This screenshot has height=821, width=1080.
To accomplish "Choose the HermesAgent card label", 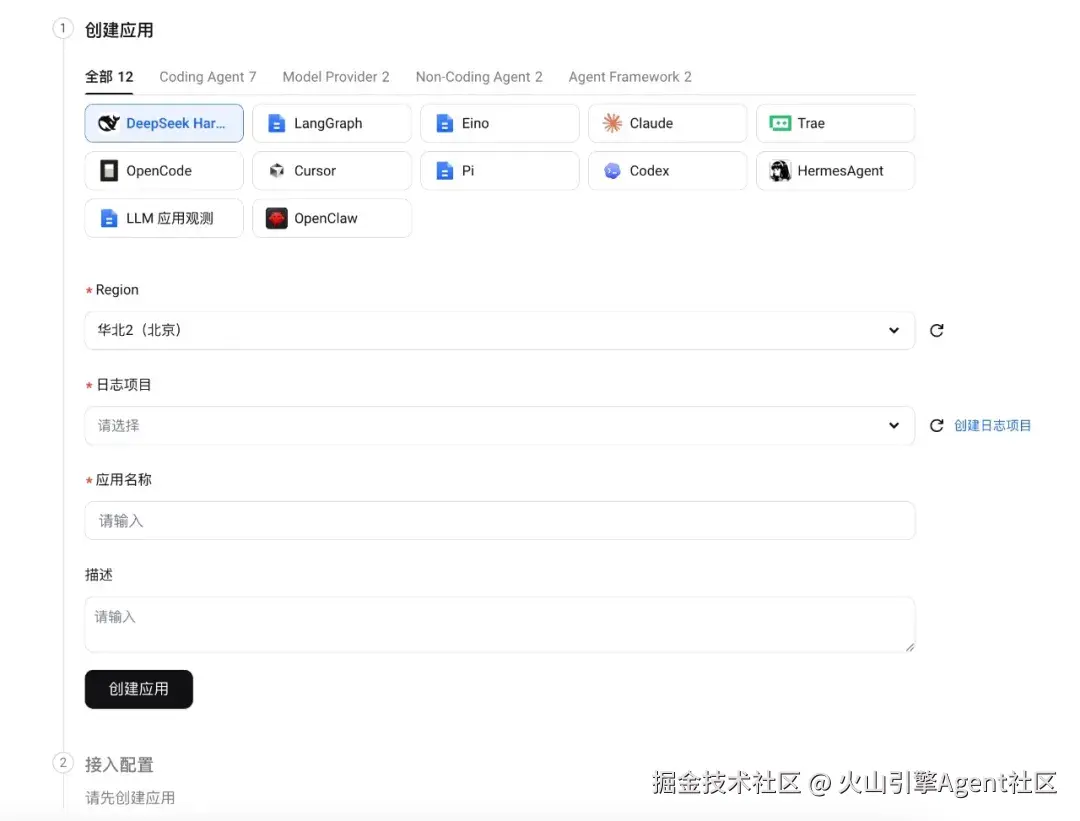I will pos(840,171).
